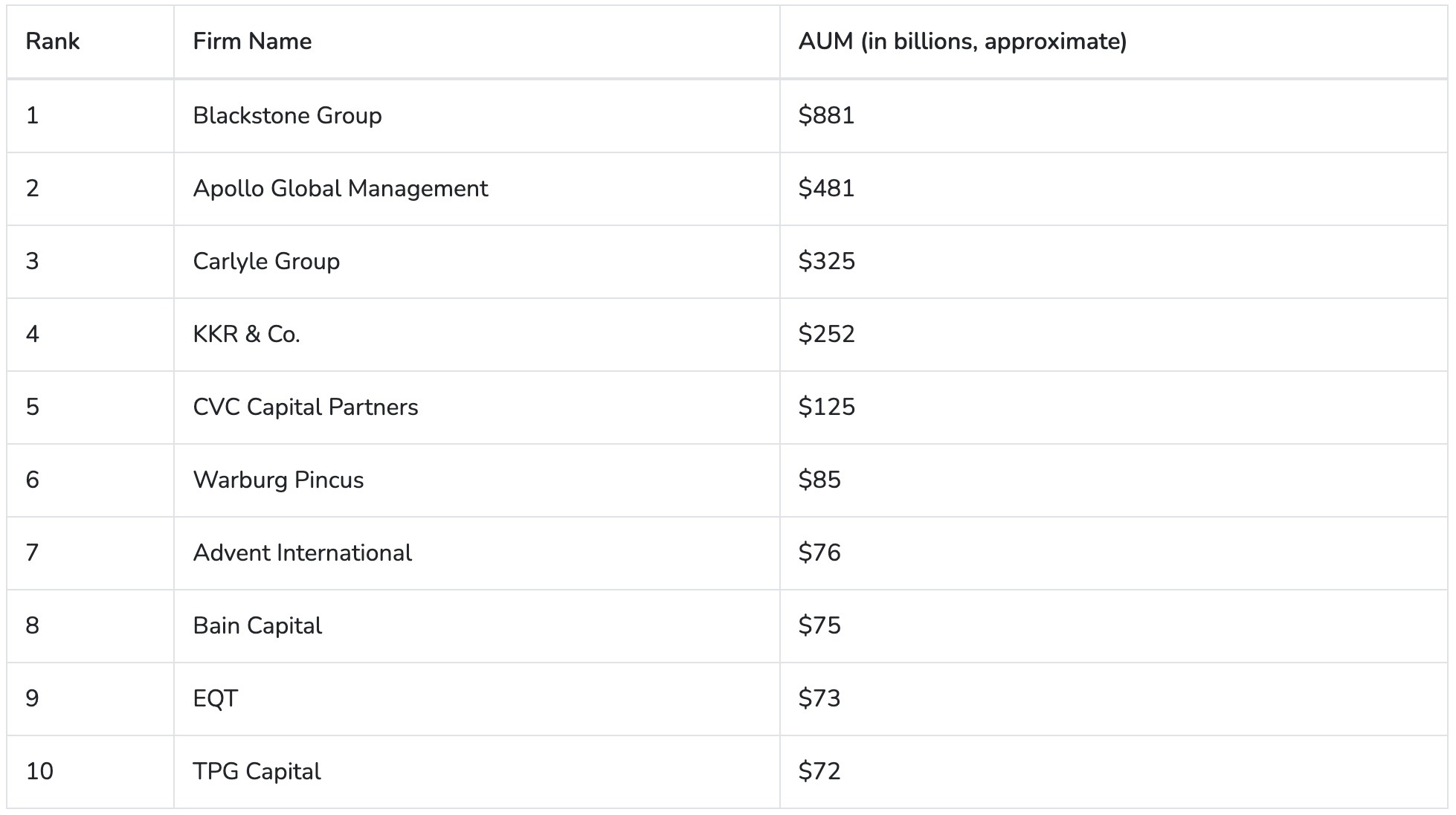
Task: Select the $72 AUM value
Action: 819,772
